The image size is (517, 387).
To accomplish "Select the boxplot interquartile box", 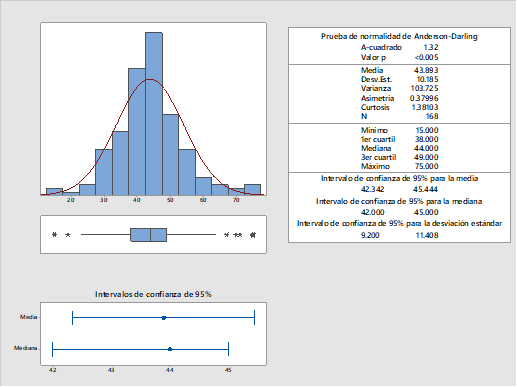I will (148, 235).
